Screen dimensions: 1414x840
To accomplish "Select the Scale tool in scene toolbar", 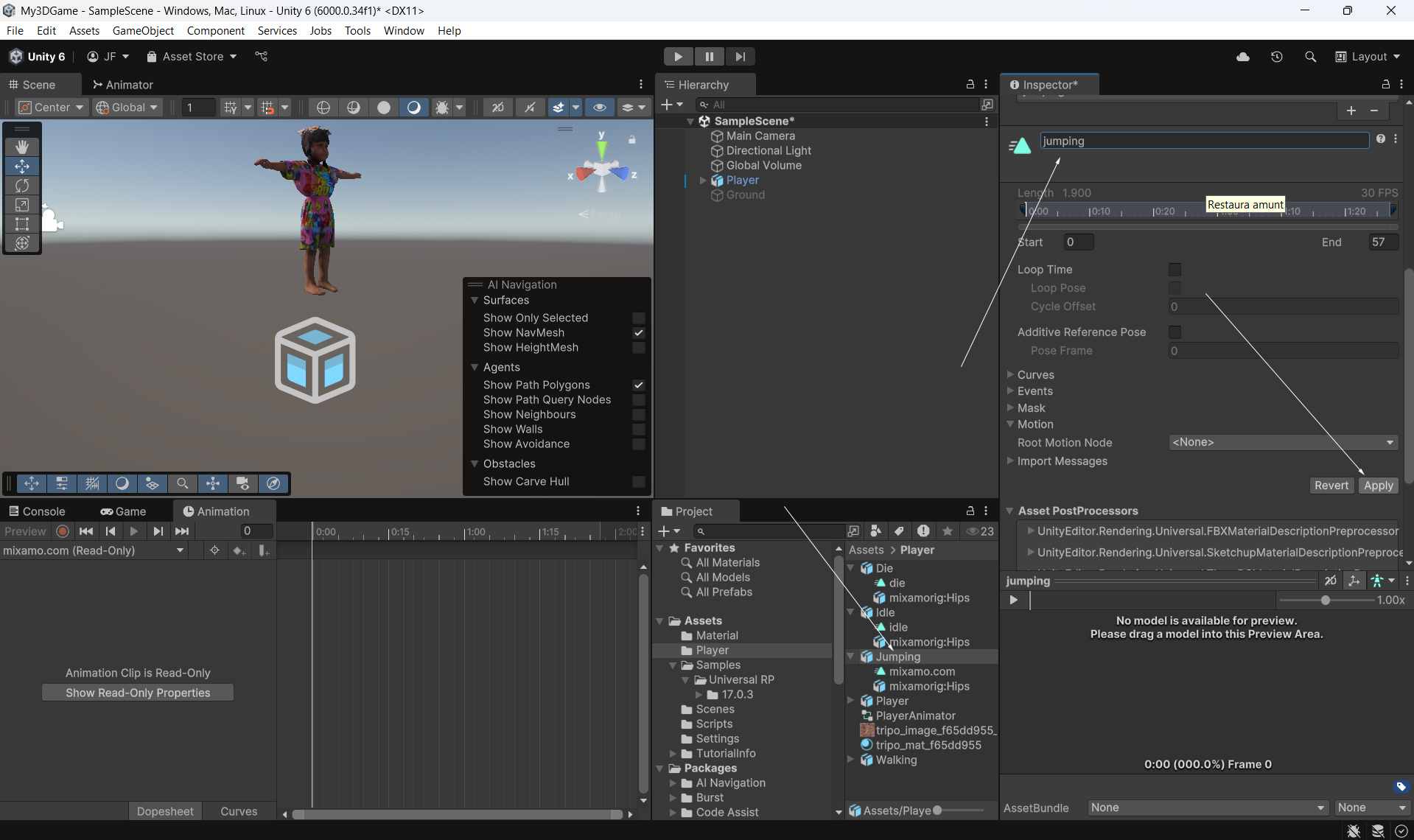I will [22, 205].
